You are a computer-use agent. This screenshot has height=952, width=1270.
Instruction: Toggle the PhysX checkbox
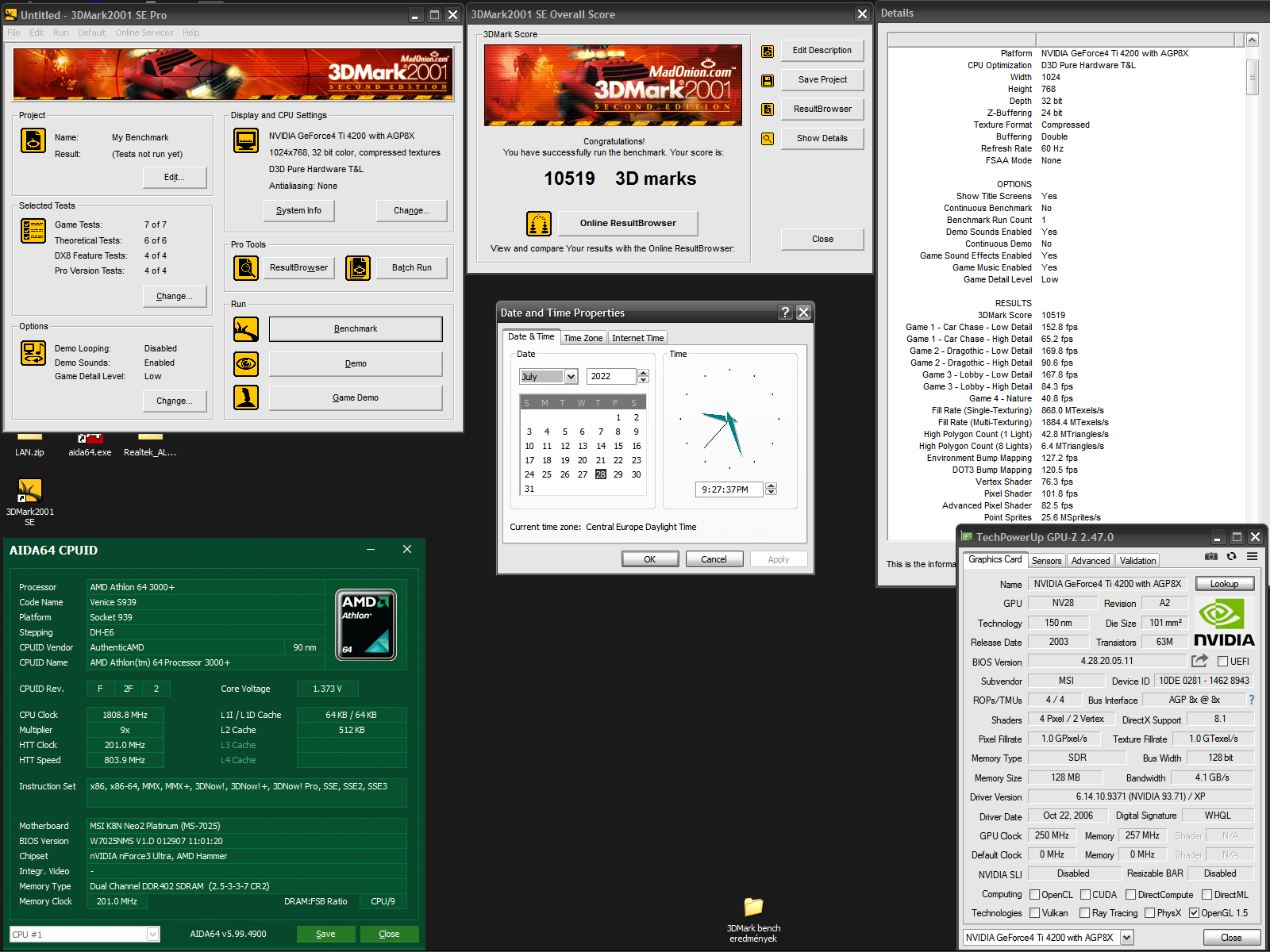pos(1149,913)
